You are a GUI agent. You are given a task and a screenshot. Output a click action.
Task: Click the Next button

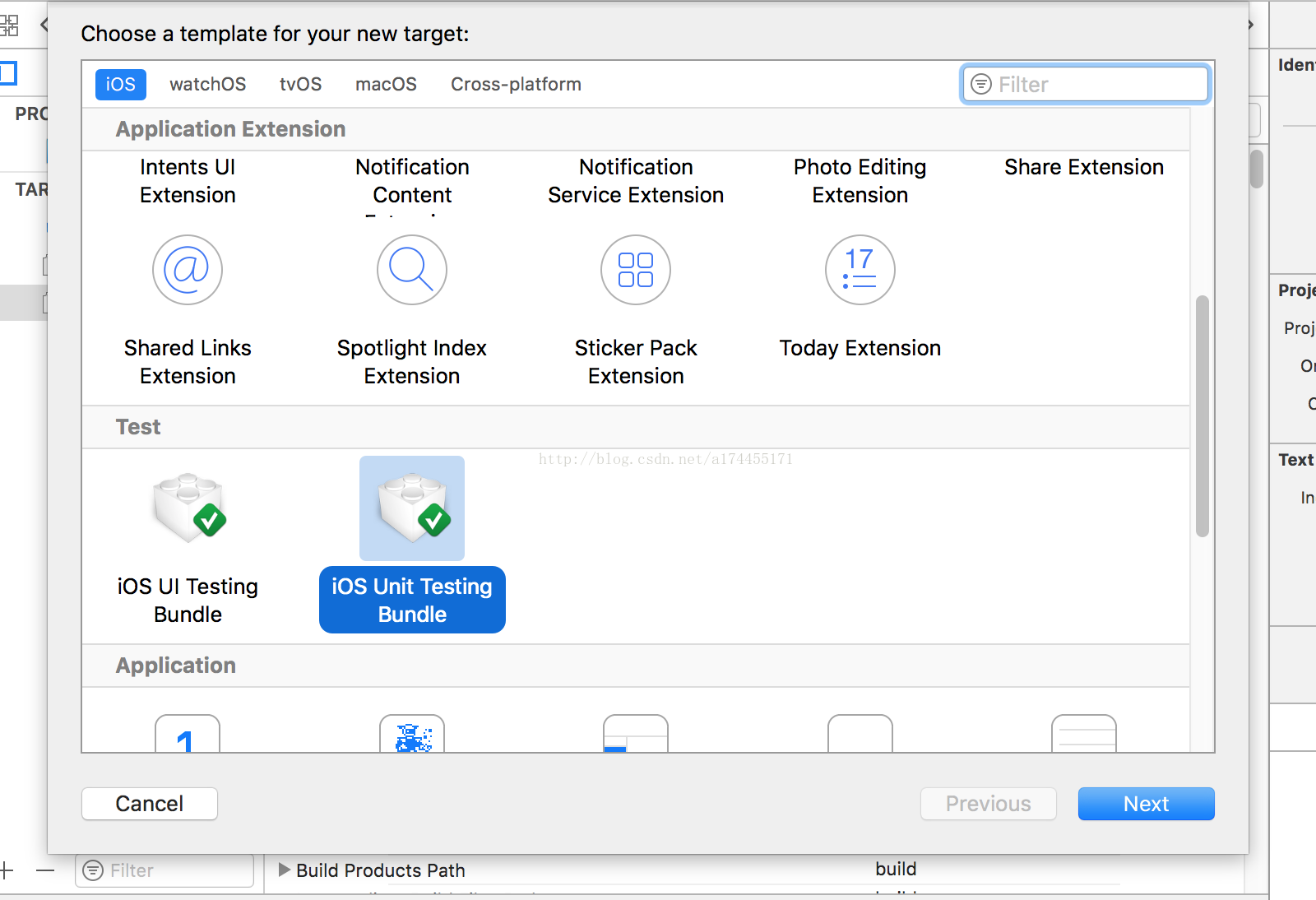tap(1147, 804)
